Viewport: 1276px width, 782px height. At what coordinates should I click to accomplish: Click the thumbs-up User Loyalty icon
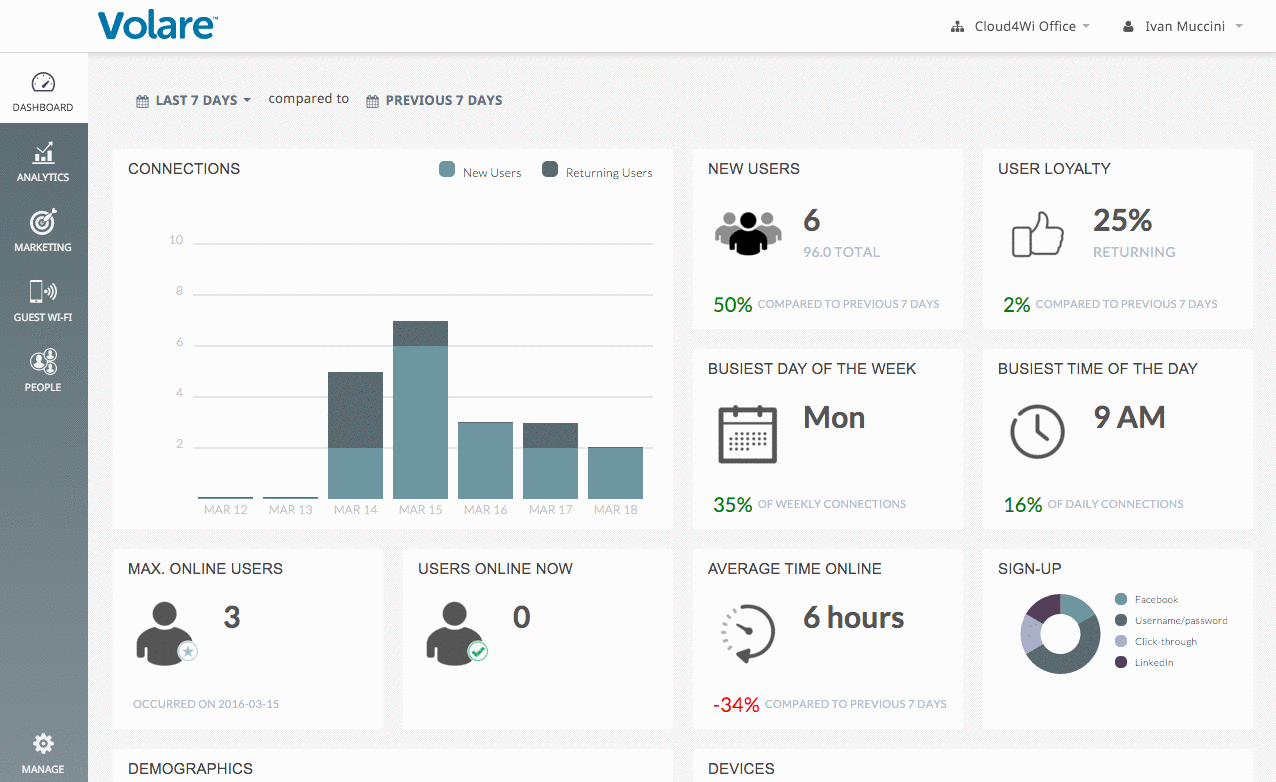coord(1037,234)
